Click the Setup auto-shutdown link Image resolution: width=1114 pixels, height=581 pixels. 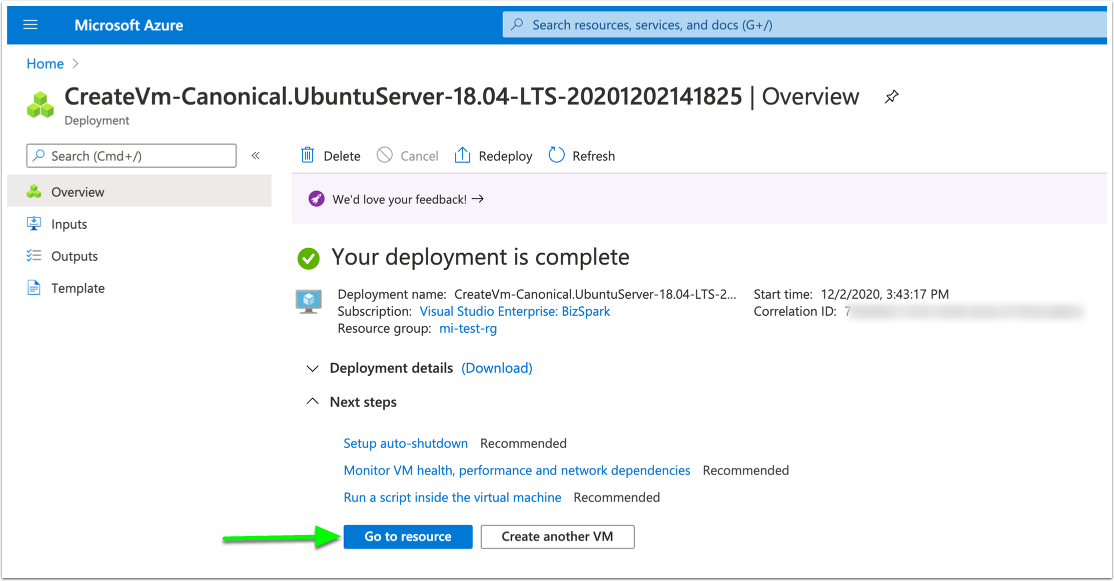pyautogui.click(x=405, y=443)
